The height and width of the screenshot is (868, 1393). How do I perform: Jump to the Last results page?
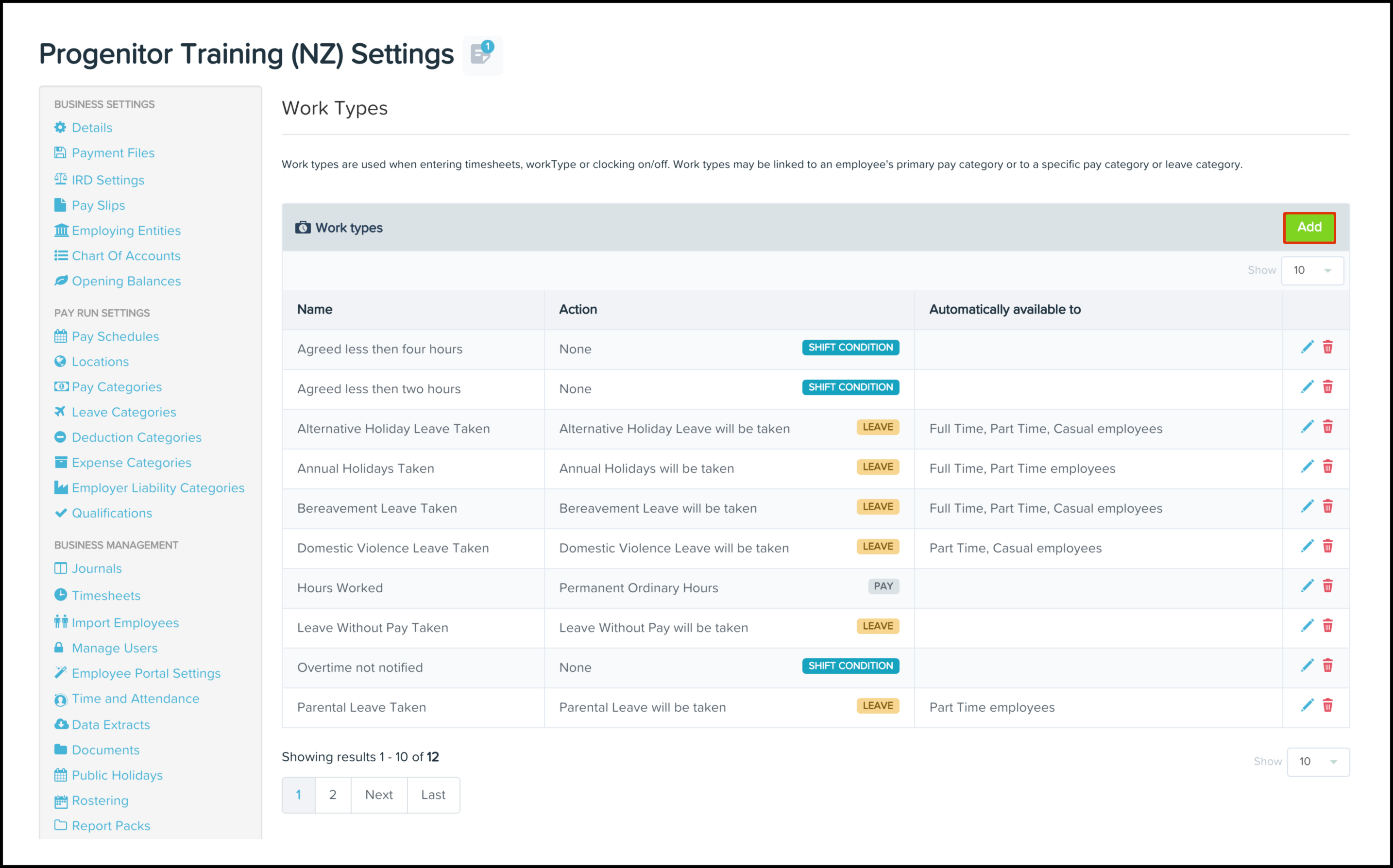(x=433, y=795)
